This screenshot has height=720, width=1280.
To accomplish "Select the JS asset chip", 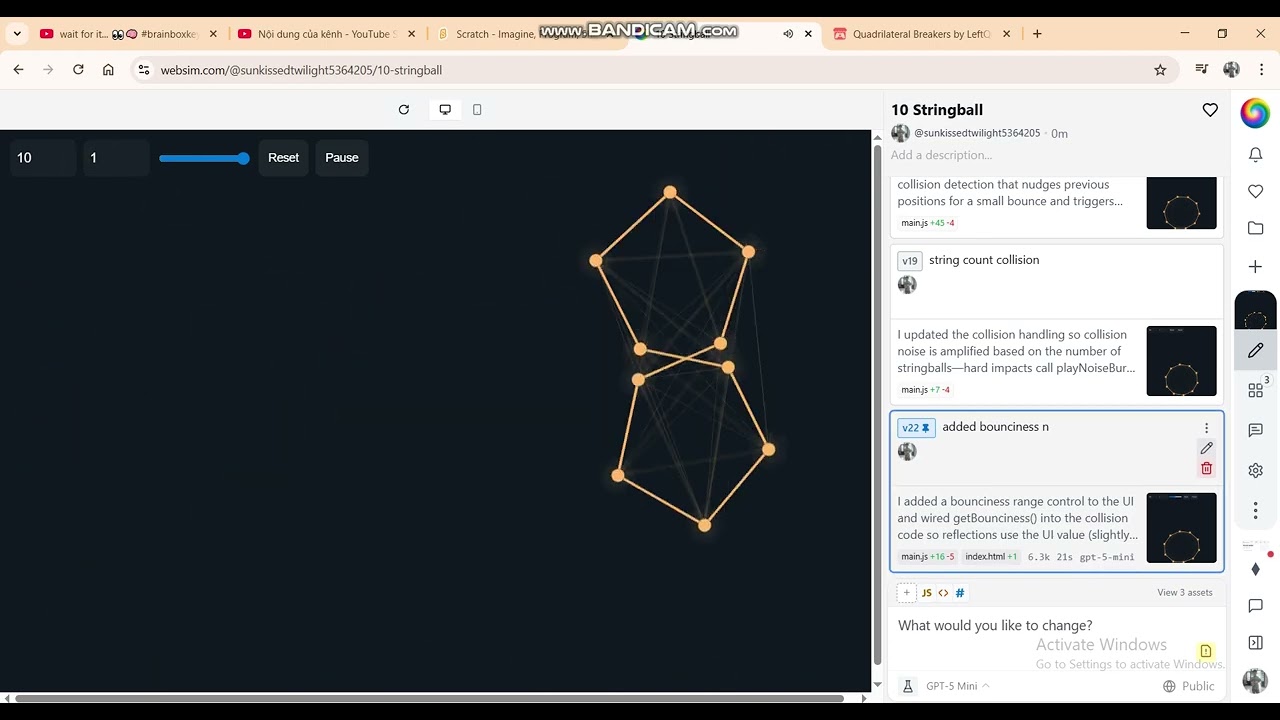I will [x=927, y=593].
